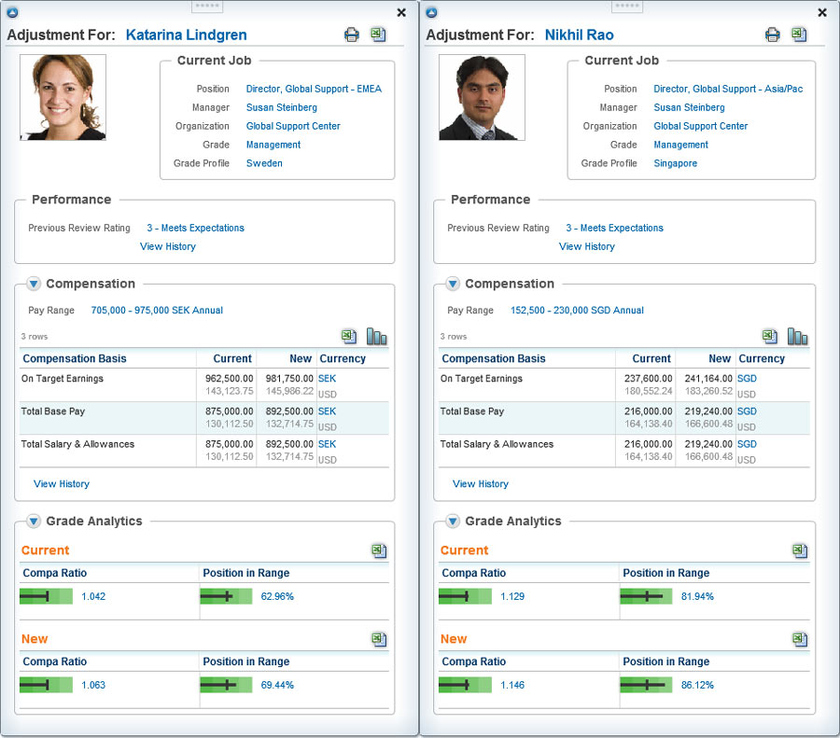840x738 pixels.
Task: Collapse Nikhil's Grade Analytics section
Action: (x=453, y=521)
